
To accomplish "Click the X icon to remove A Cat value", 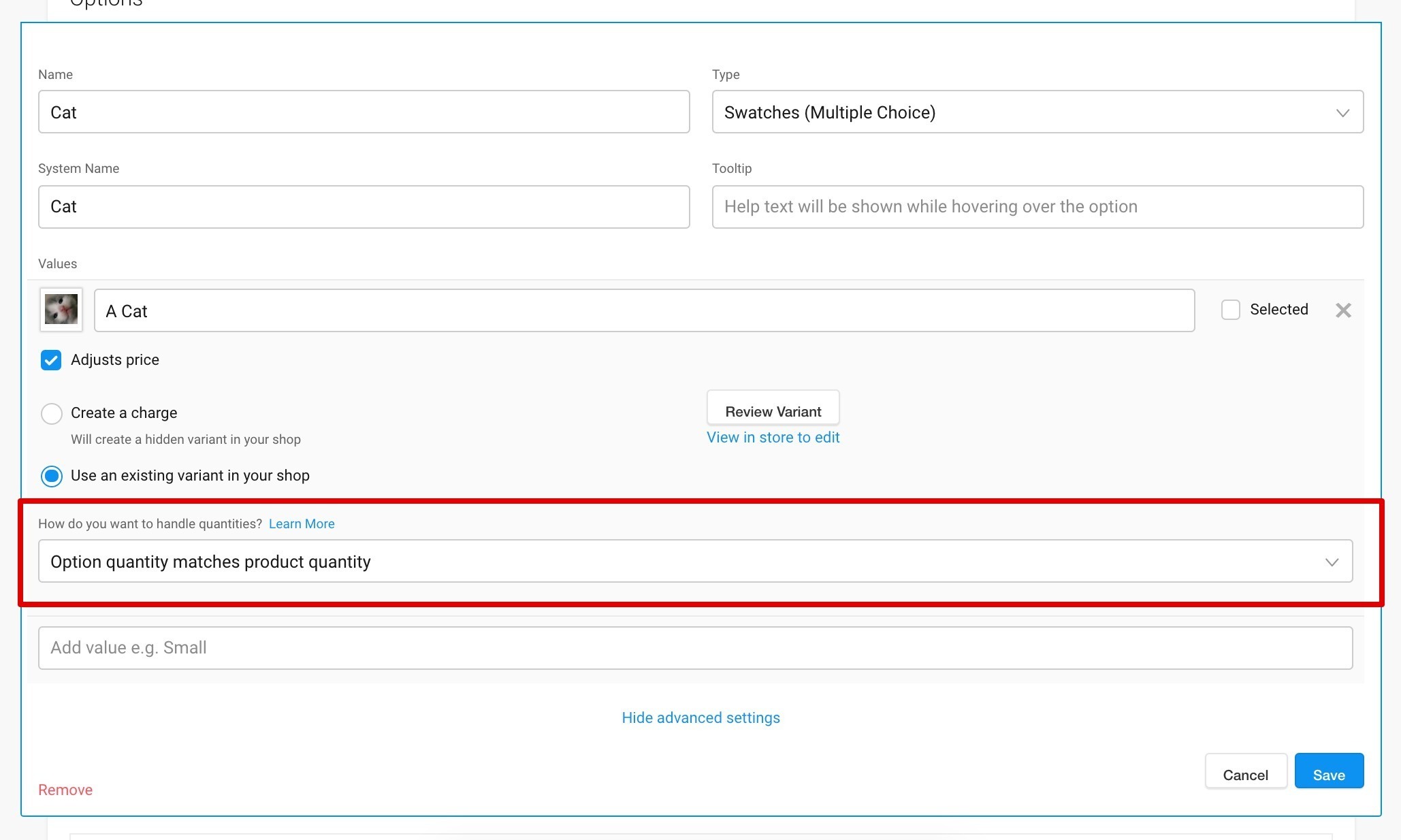I will point(1342,310).
